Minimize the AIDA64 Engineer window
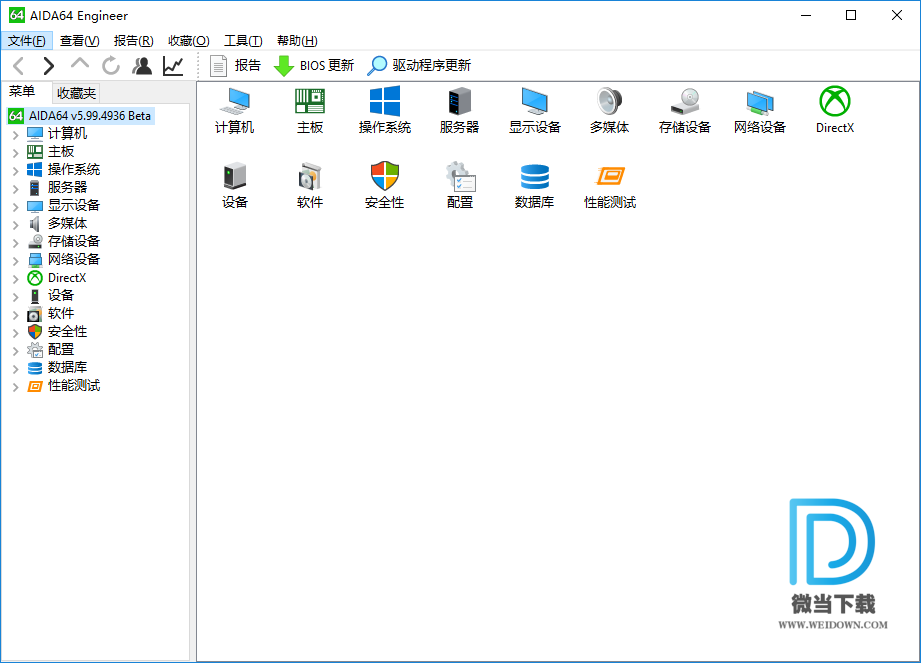The height and width of the screenshot is (663, 921). point(806,15)
